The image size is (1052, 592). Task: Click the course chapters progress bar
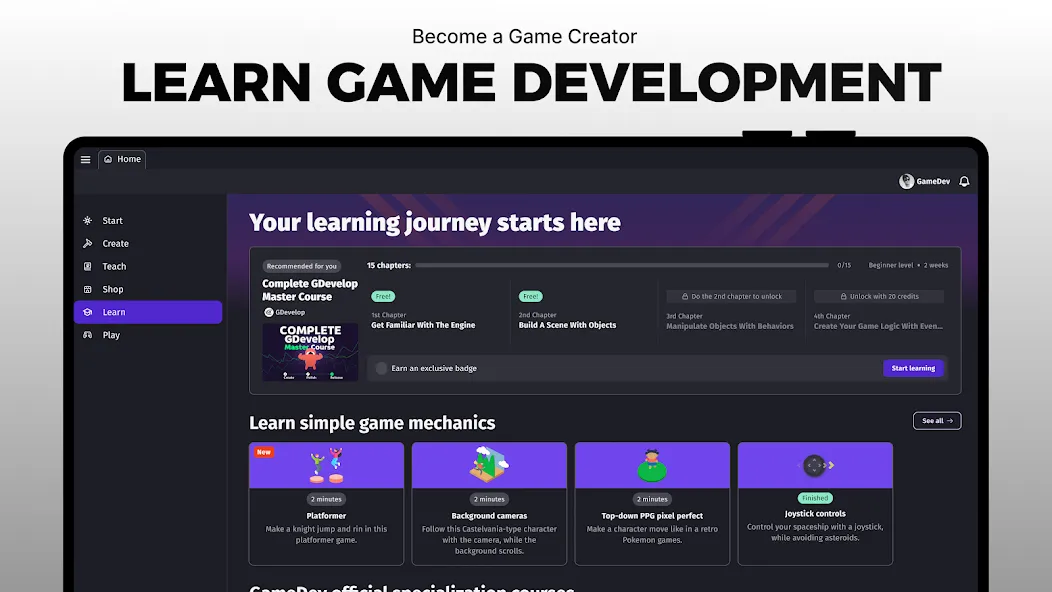coord(622,265)
